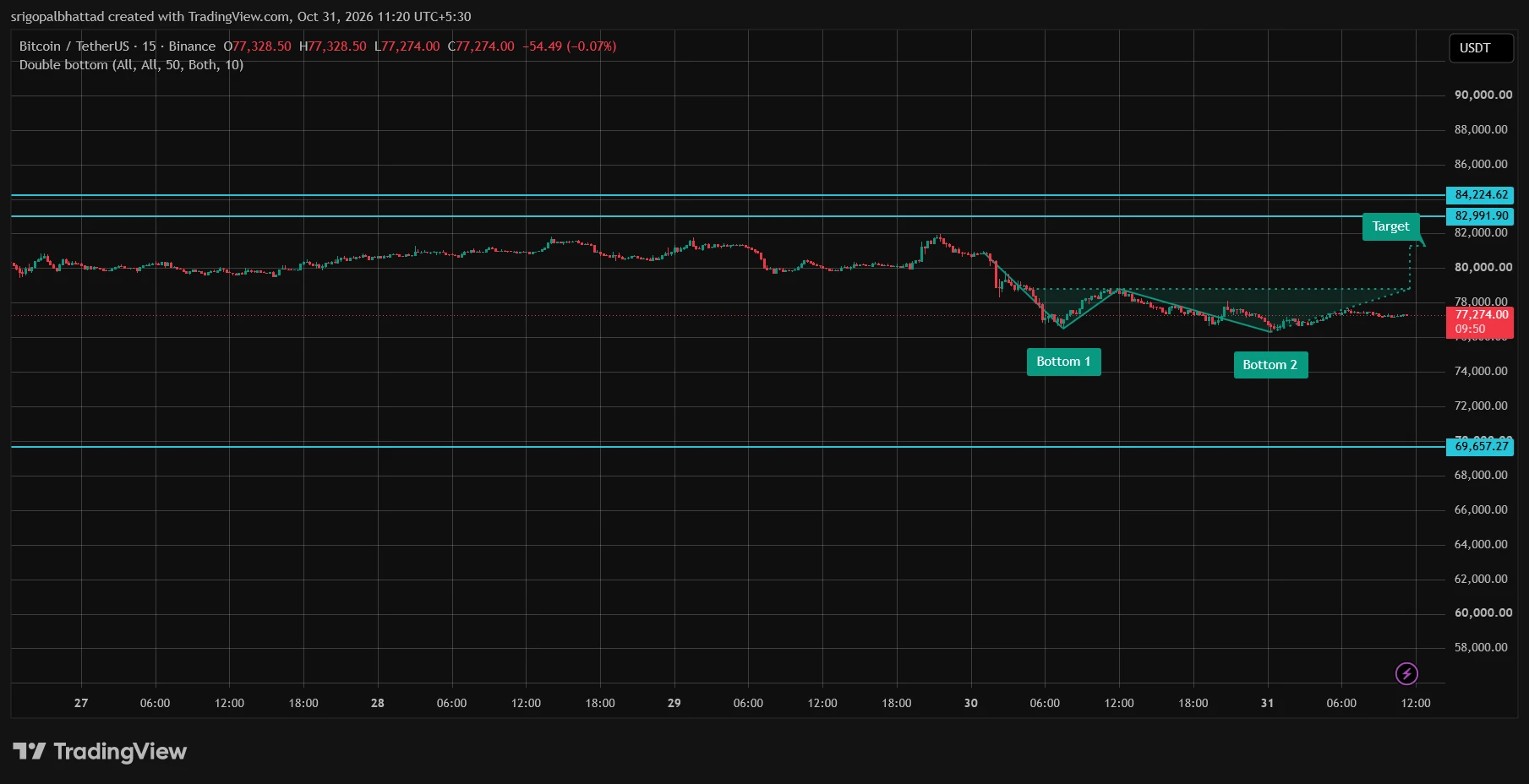The width and height of the screenshot is (1529, 784).
Task: Click the Bitcoin / TetherUS symbol title
Action: point(74,46)
